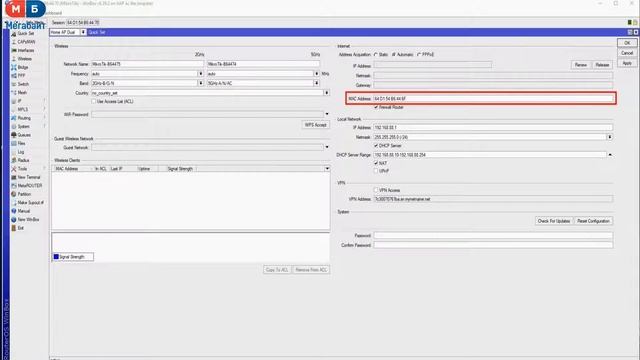640x360 pixels.
Task: Click the Local Network IP Address field
Action: tap(493, 128)
